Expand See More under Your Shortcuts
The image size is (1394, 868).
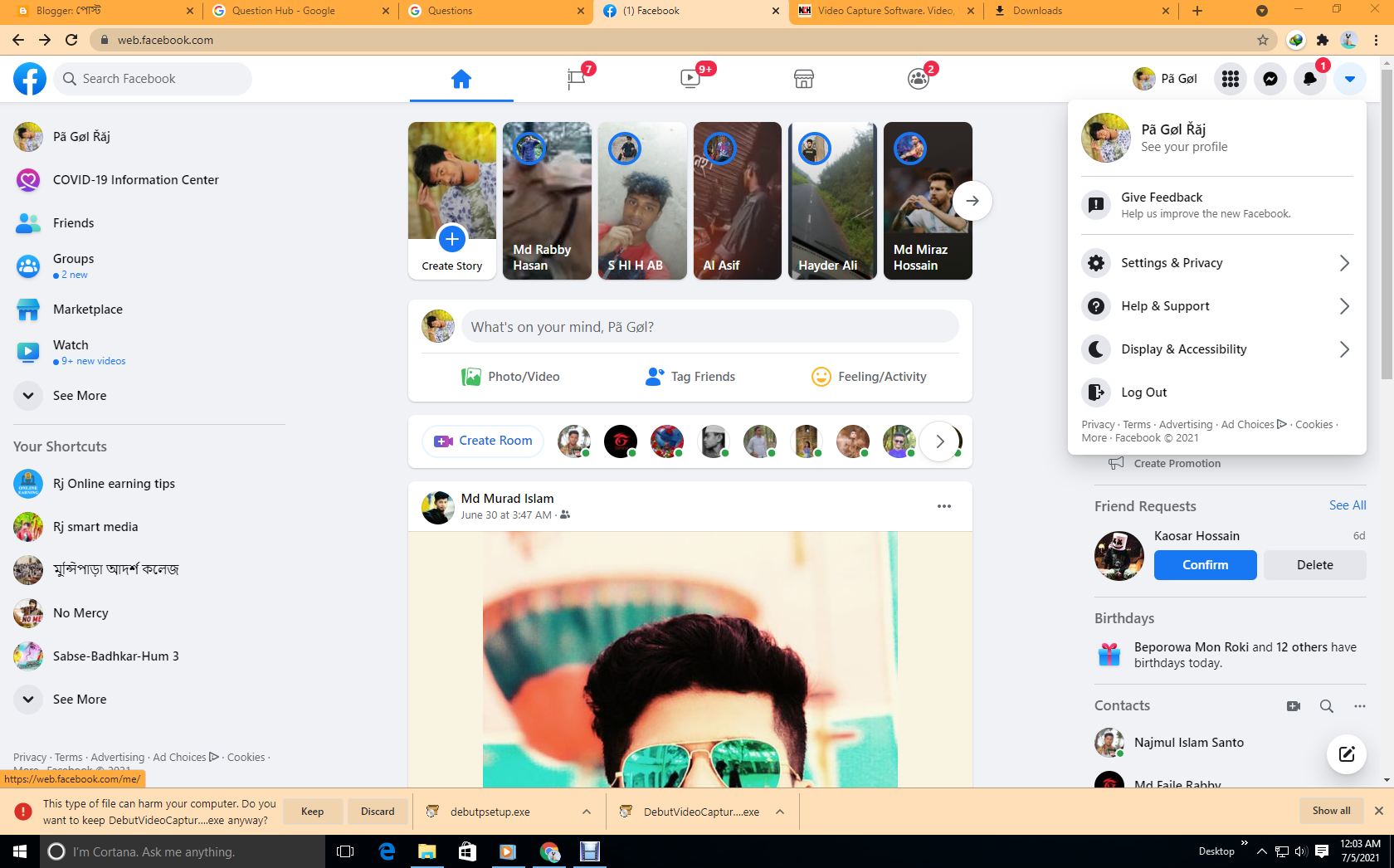pos(149,700)
